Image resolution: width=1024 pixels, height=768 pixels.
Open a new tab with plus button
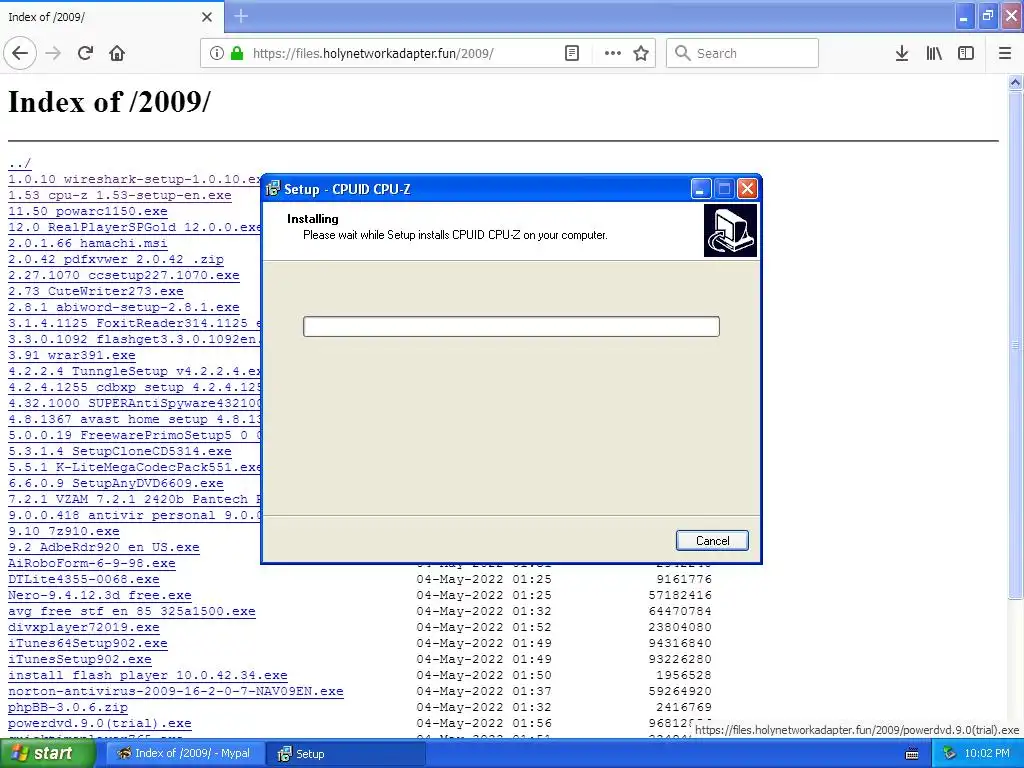(241, 16)
